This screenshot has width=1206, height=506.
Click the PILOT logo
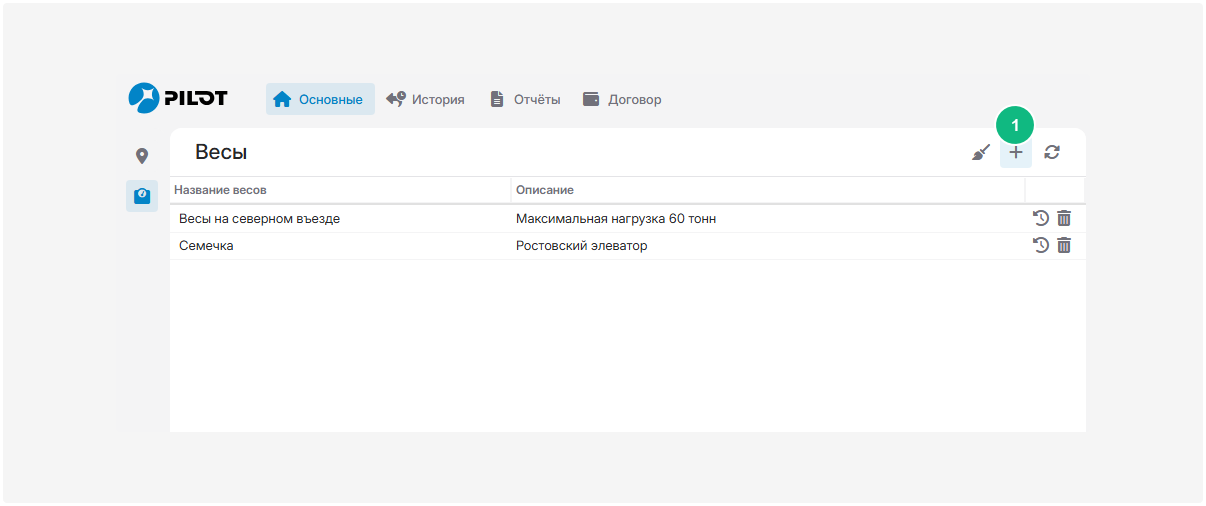click(x=178, y=98)
